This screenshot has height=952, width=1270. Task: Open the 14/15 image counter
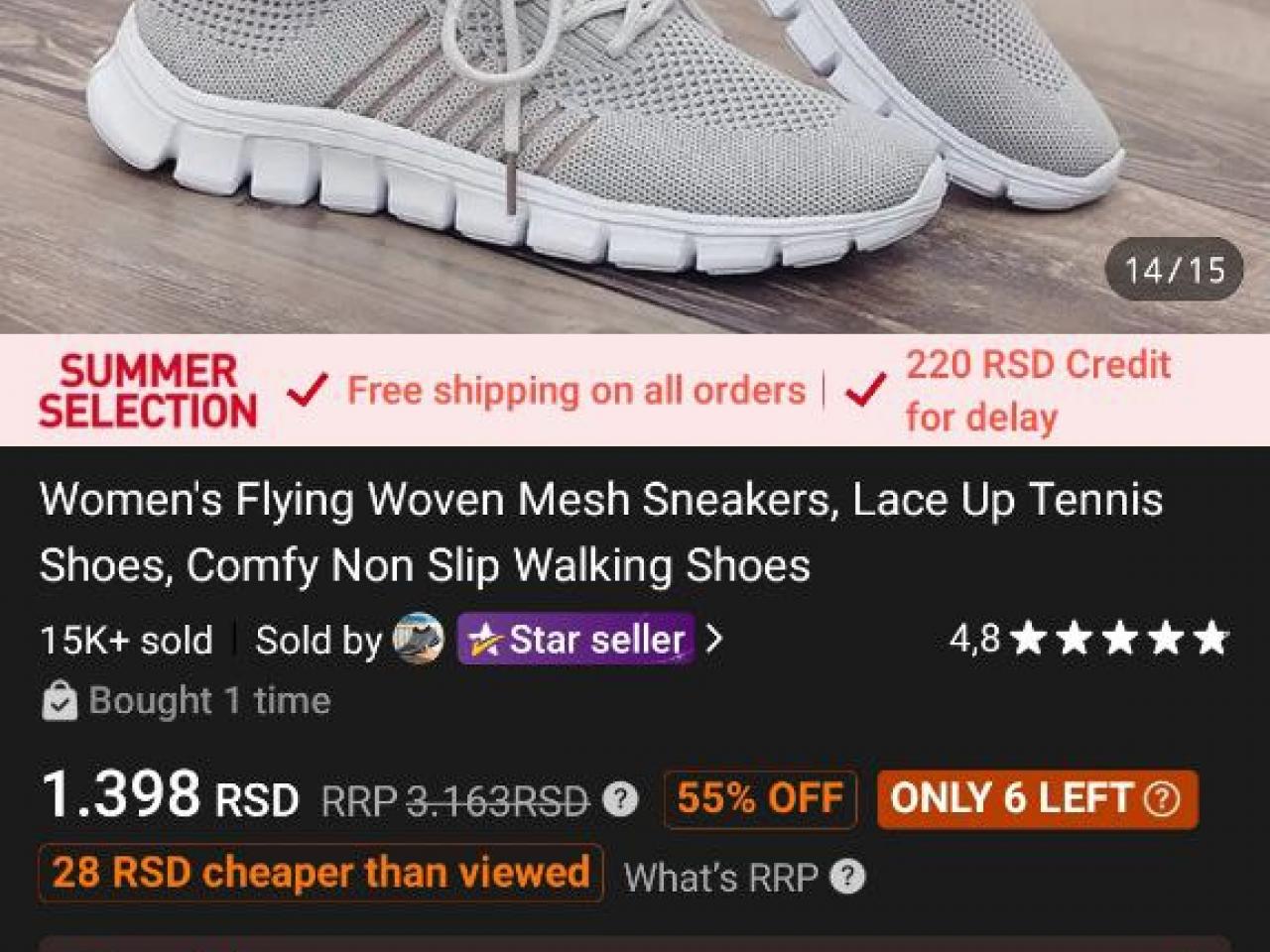(1175, 270)
